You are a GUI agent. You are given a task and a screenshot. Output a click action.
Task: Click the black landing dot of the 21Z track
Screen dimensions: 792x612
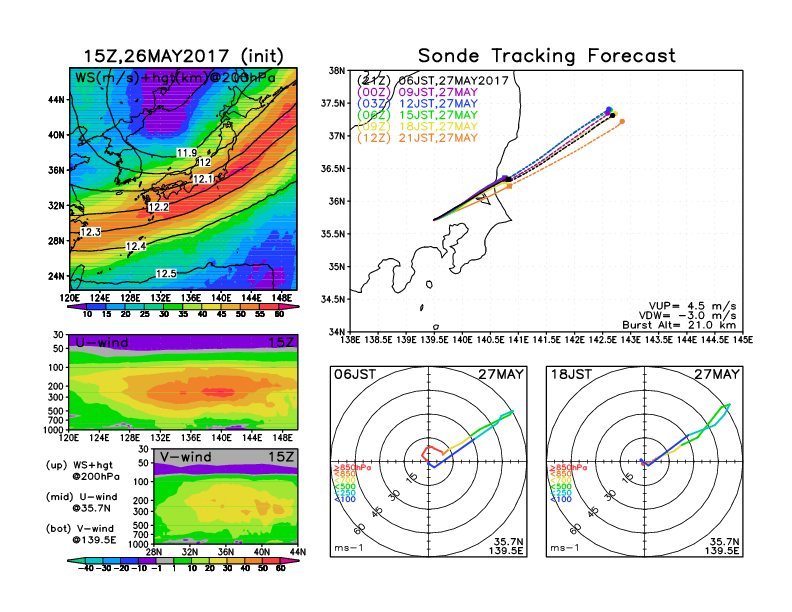pos(613,116)
